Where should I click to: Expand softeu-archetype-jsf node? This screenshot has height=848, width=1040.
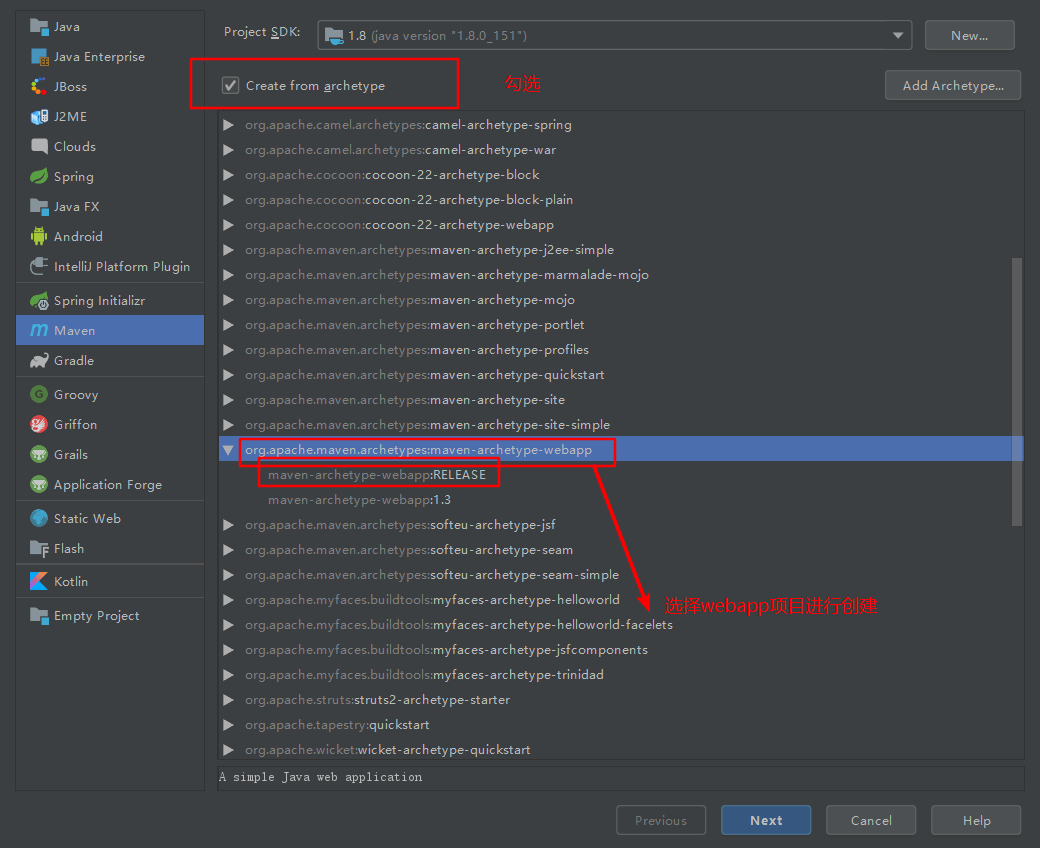228,525
